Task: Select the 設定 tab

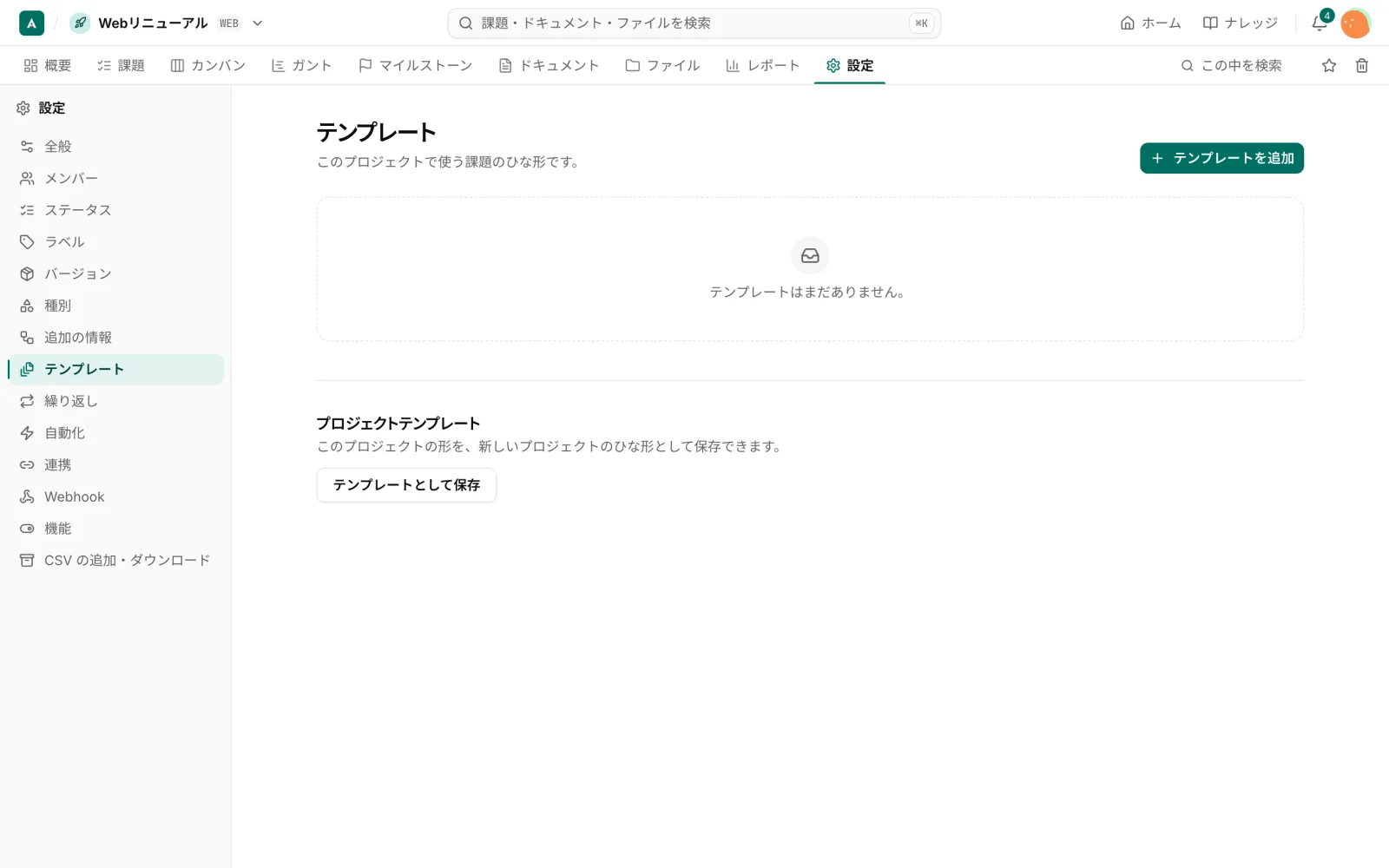Action: (x=850, y=65)
